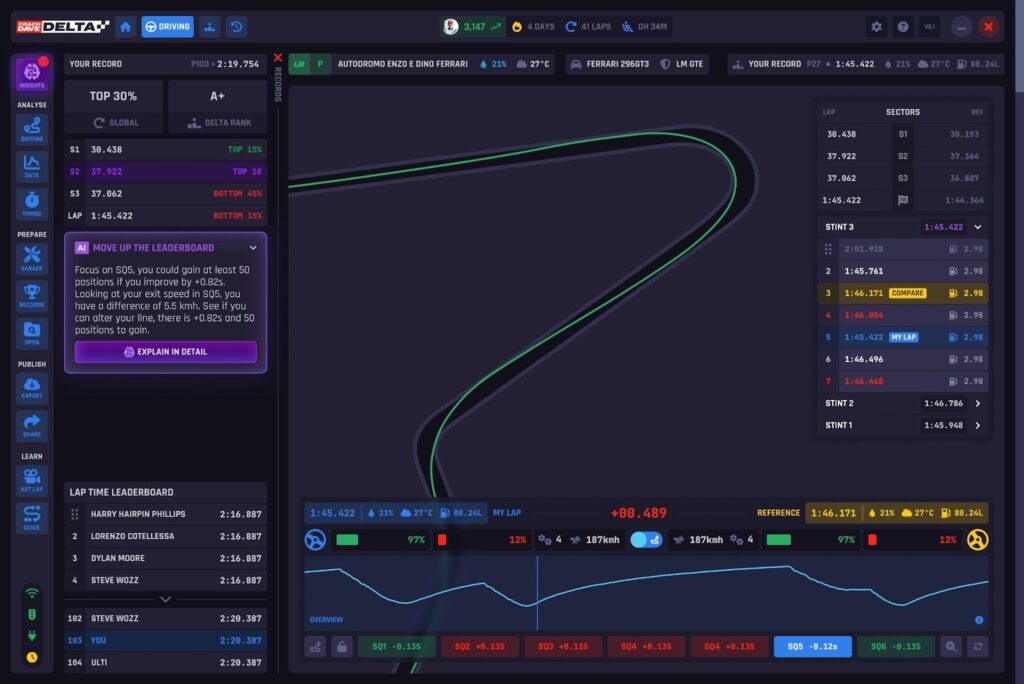Toggle the lap comparison switch between speeds
This screenshot has width=1024, height=684.
pos(646,540)
